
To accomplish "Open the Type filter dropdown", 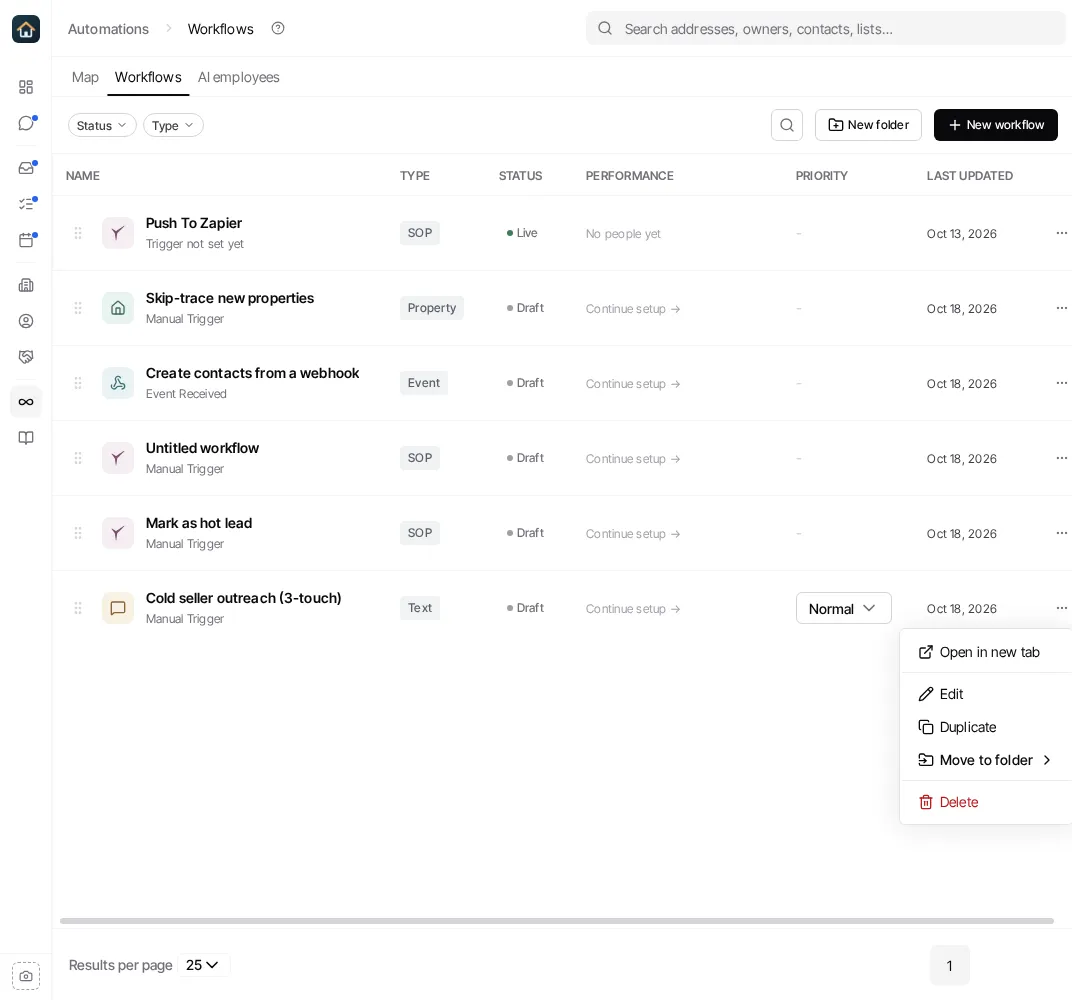I will (173, 125).
